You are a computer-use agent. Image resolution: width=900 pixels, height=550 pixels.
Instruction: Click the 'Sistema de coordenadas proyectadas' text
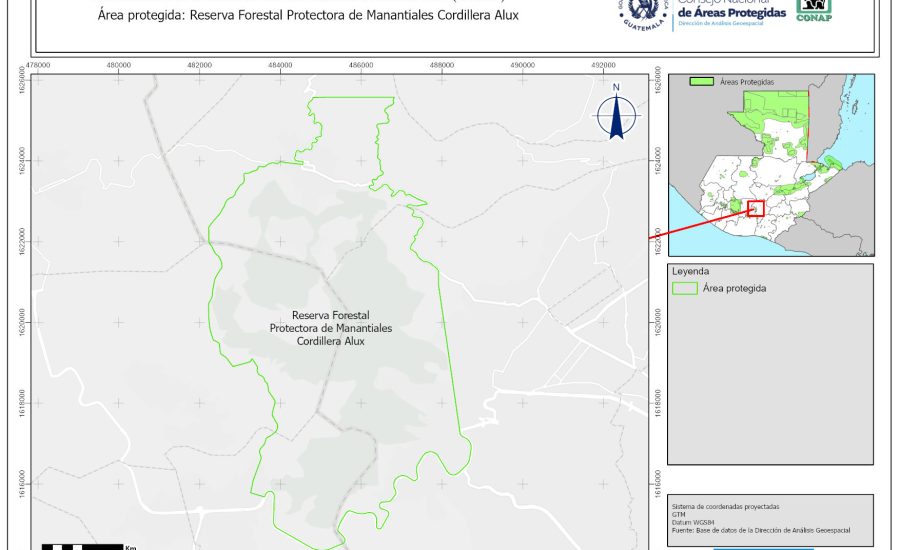(x=726, y=507)
